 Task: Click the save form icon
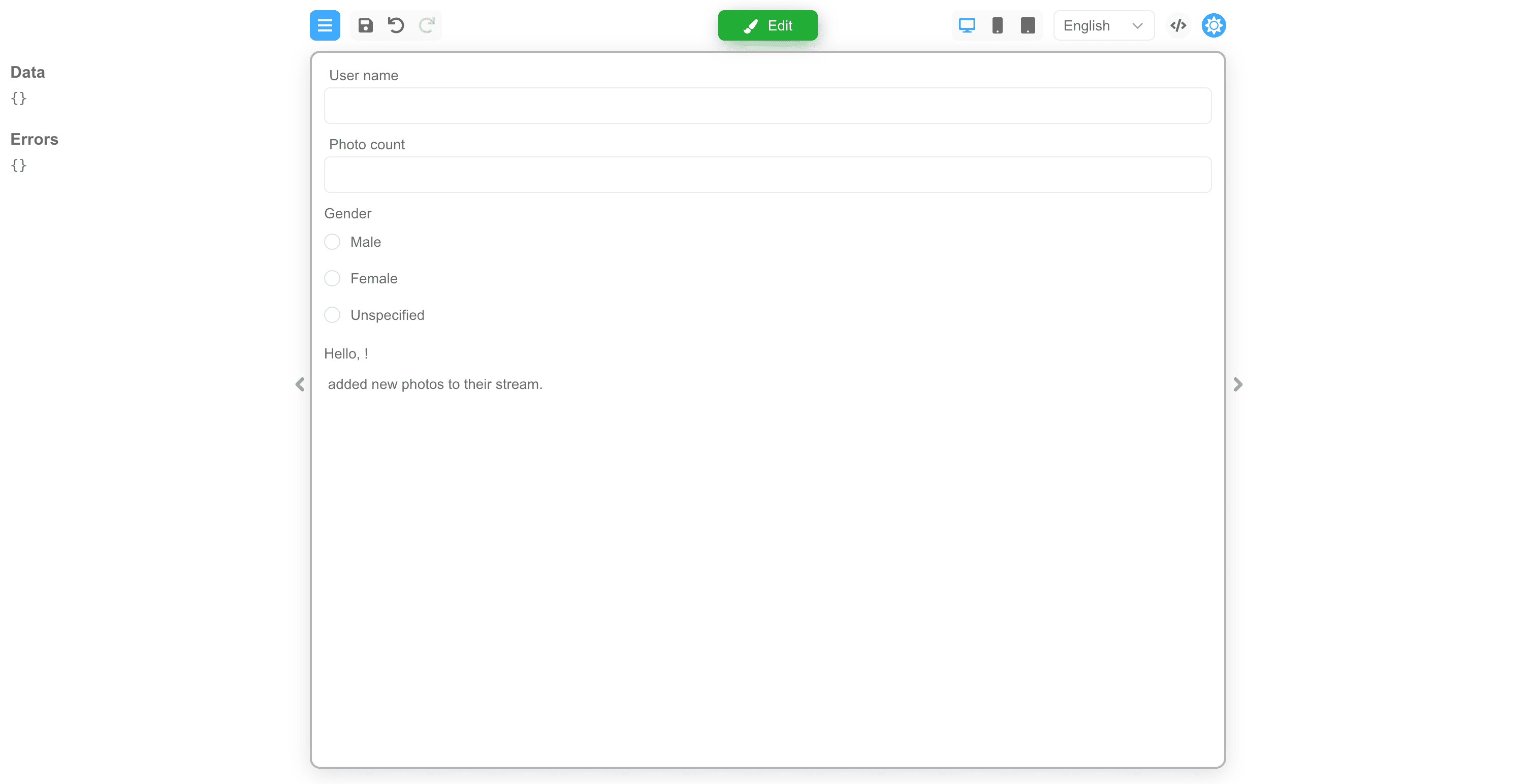(365, 25)
